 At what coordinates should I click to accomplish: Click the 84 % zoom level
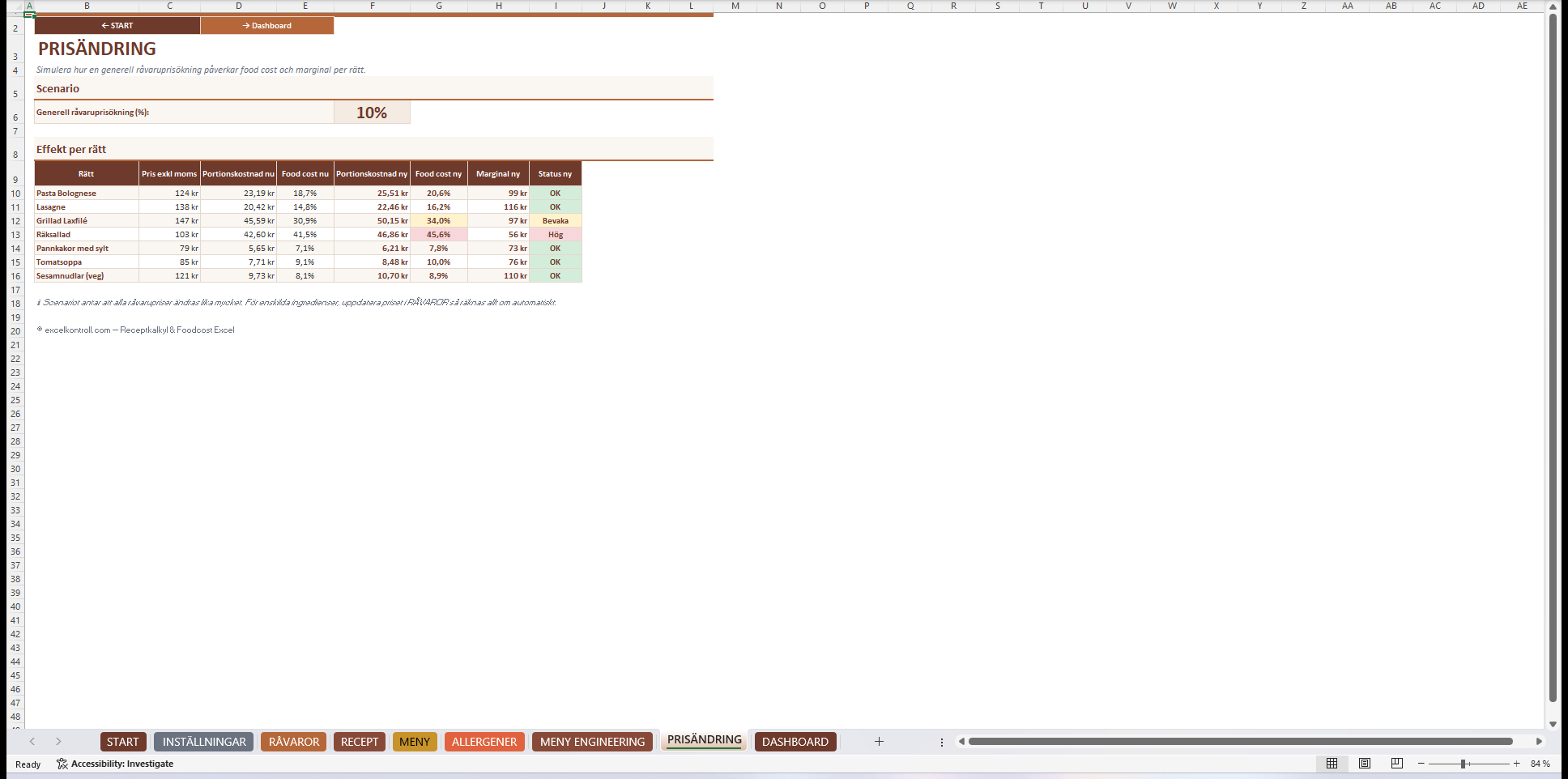[1540, 764]
